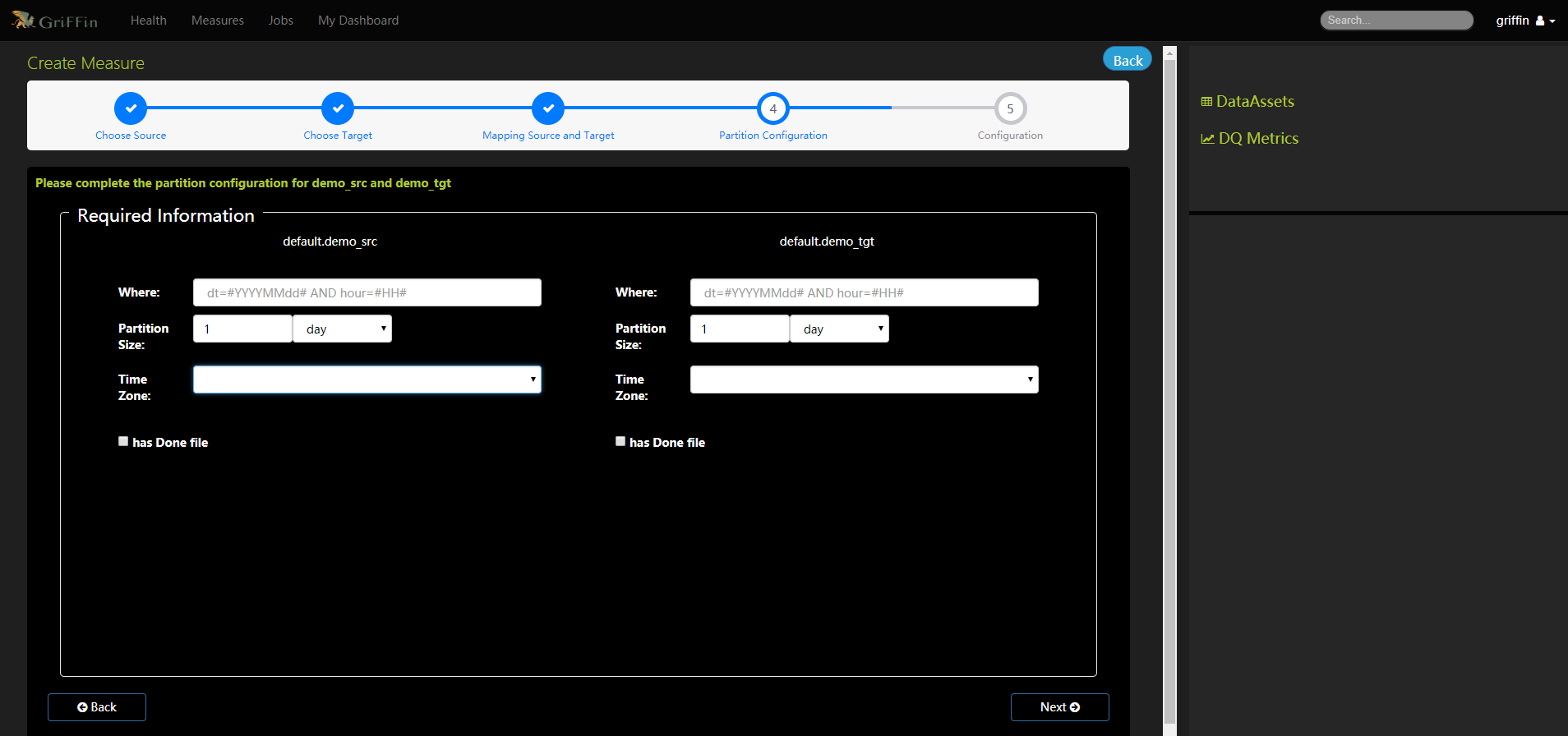Click the Choose Target step label
The image size is (1568, 736).
338,136
